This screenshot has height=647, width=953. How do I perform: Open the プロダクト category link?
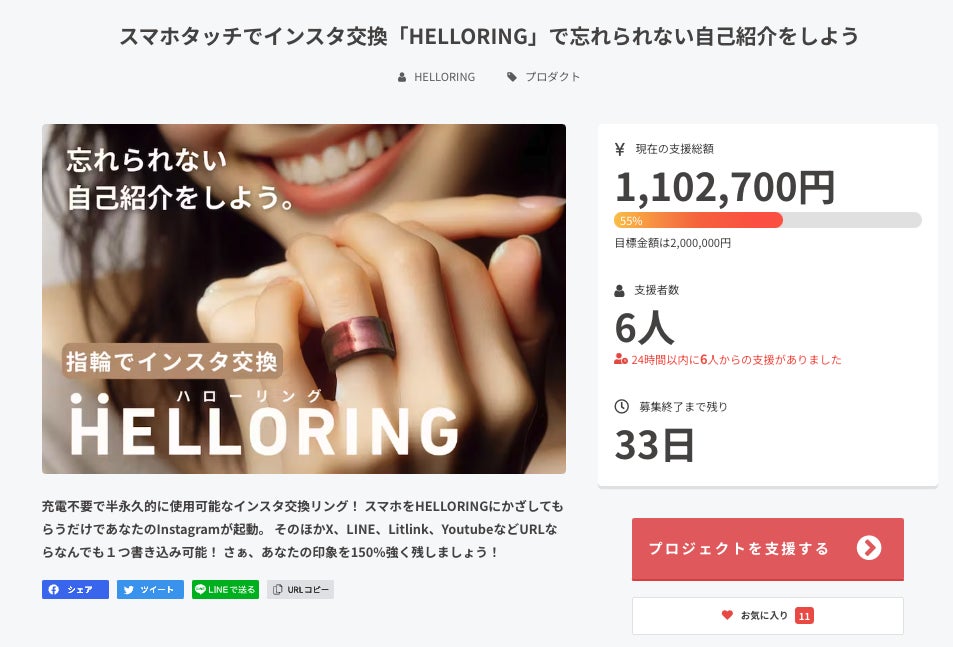point(552,77)
